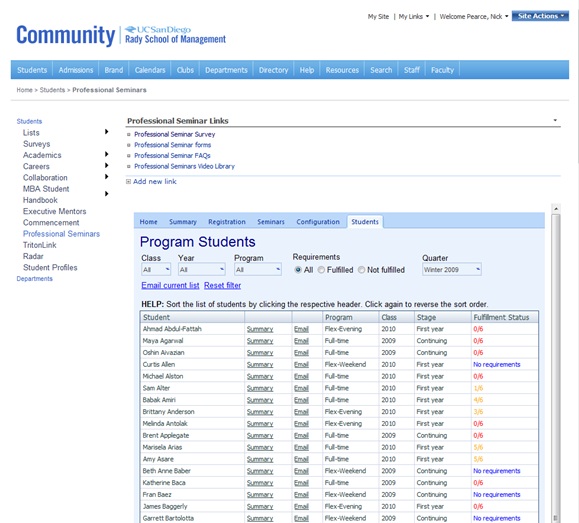This screenshot has width=579, height=523.
Task: Switch to the Summary tab
Action: point(183,222)
